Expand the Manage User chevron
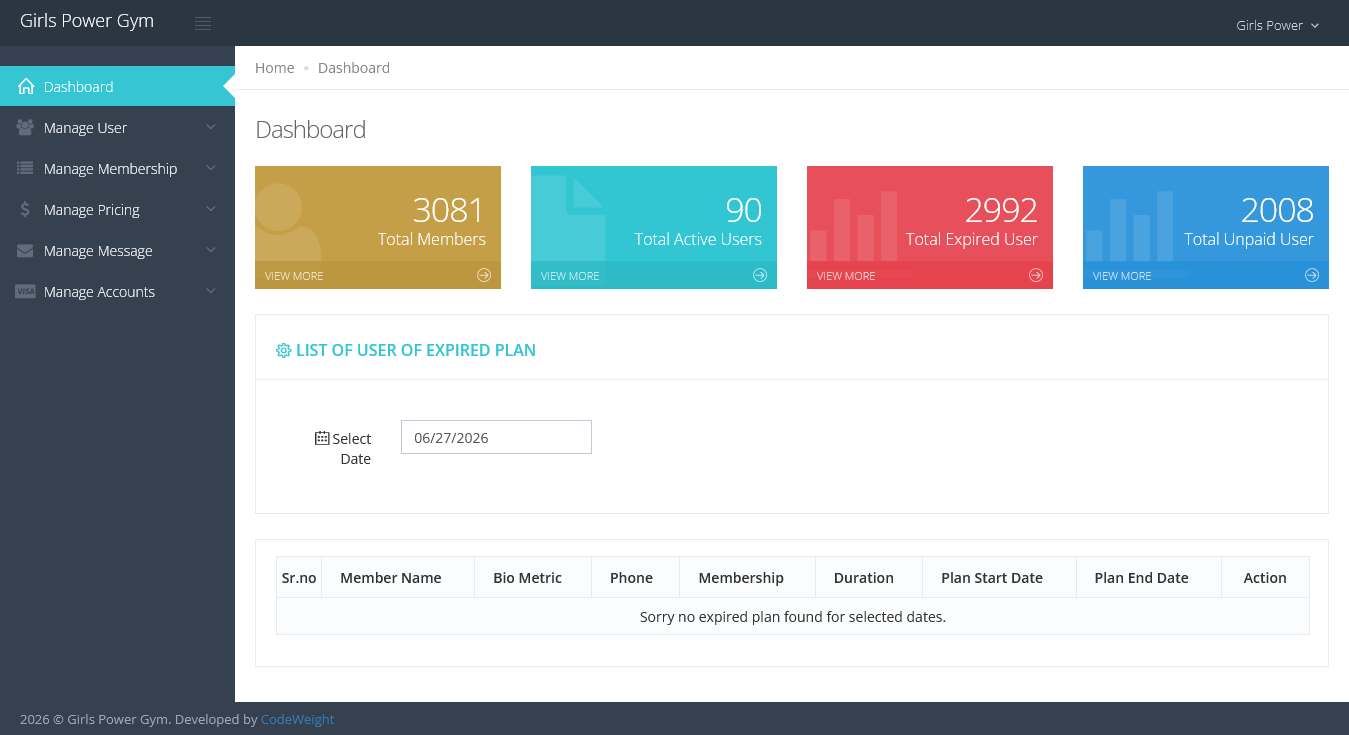 pyautogui.click(x=211, y=127)
